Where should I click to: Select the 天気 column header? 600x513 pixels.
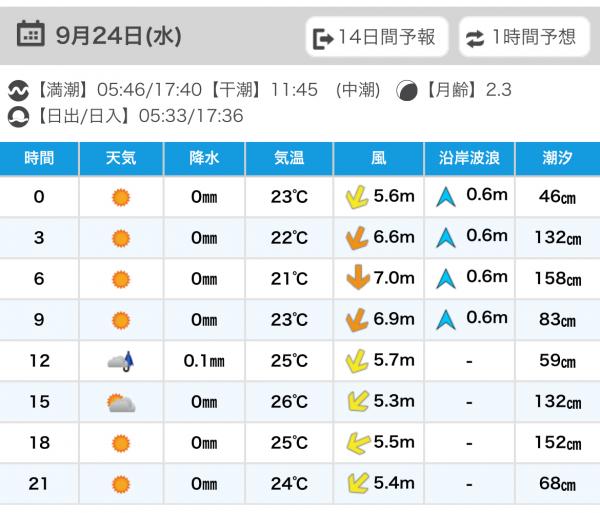(121, 158)
